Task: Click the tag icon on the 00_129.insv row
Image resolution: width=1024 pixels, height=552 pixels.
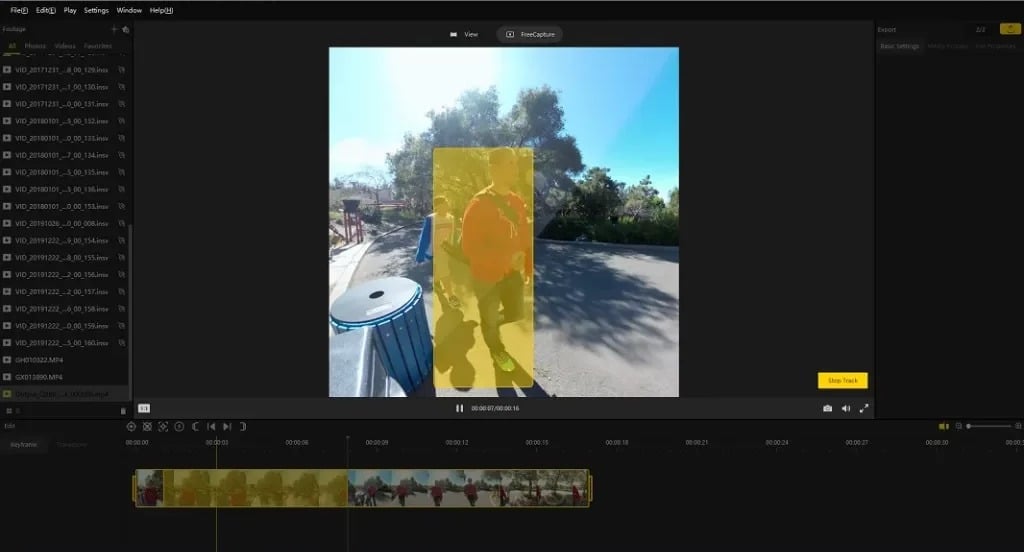Action: [121, 70]
